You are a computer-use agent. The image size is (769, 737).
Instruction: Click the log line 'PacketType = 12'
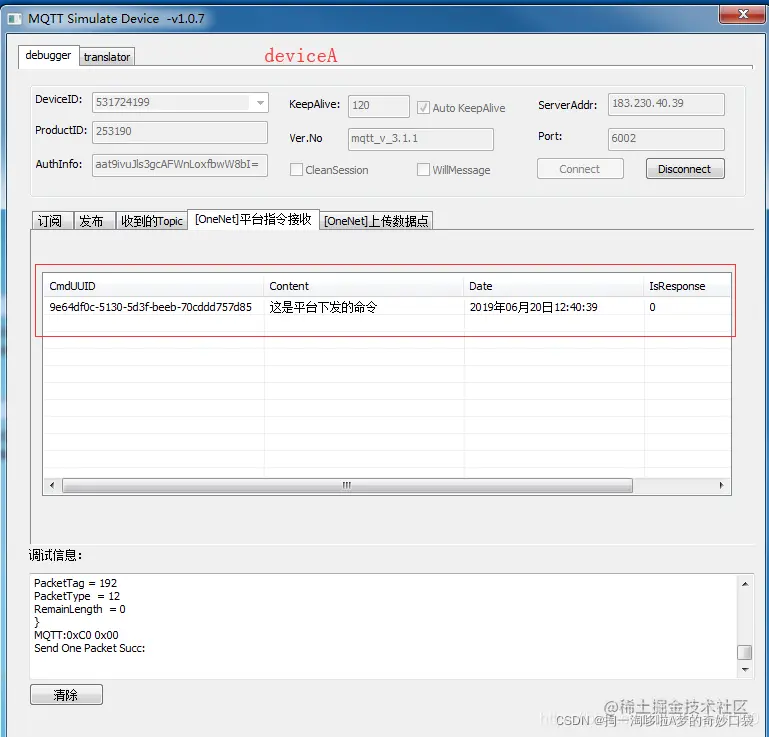[x=77, y=596]
